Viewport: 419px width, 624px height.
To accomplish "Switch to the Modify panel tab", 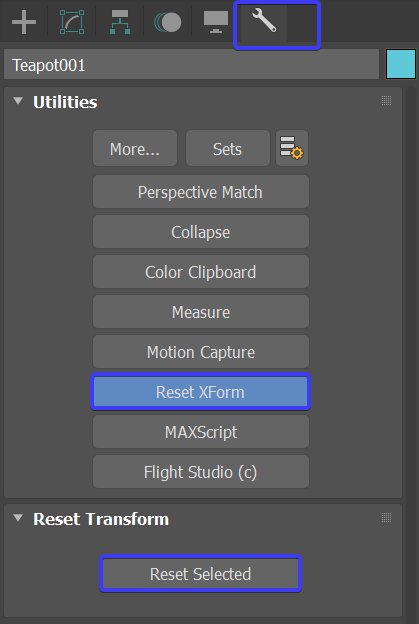I will click(x=72, y=22).
